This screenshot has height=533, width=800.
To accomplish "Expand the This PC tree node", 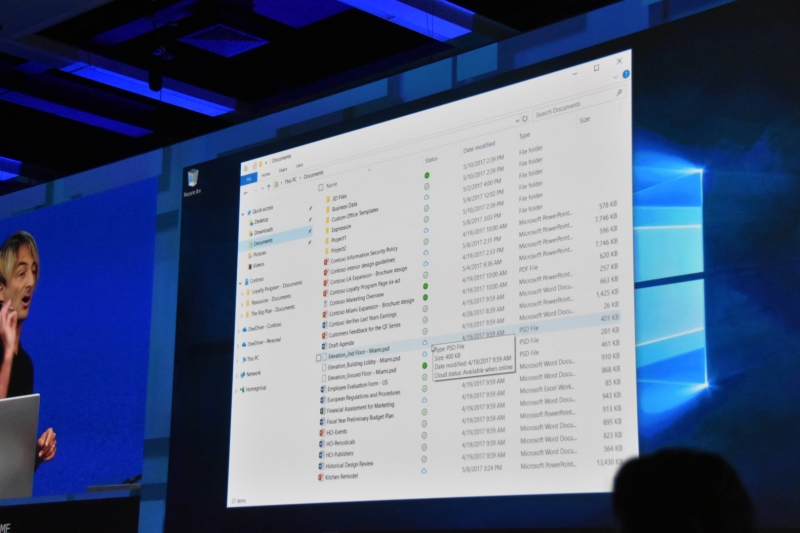I will pos(238,361).
